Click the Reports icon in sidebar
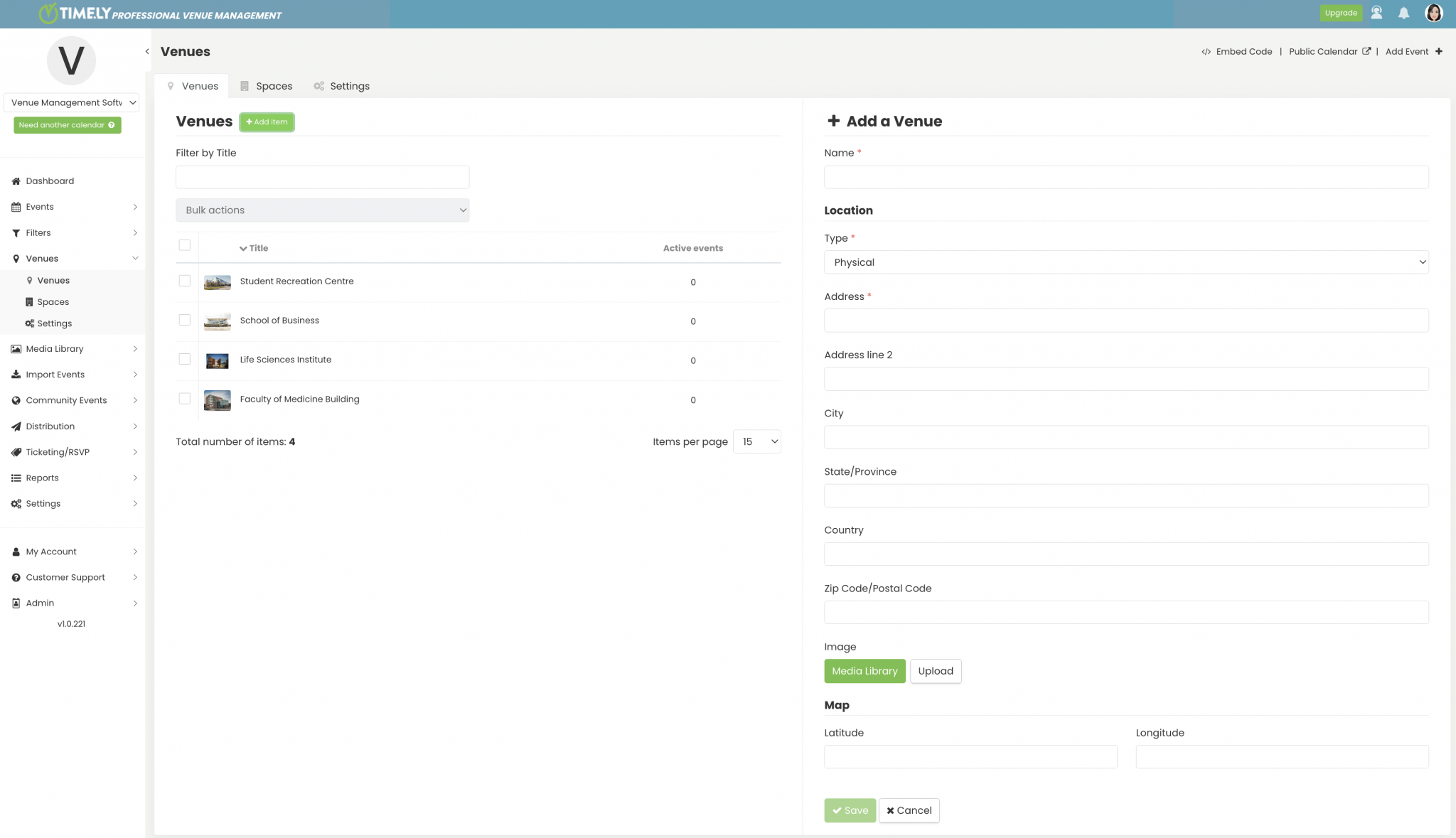The image size is (1456, 838). (x=16, y=477)
